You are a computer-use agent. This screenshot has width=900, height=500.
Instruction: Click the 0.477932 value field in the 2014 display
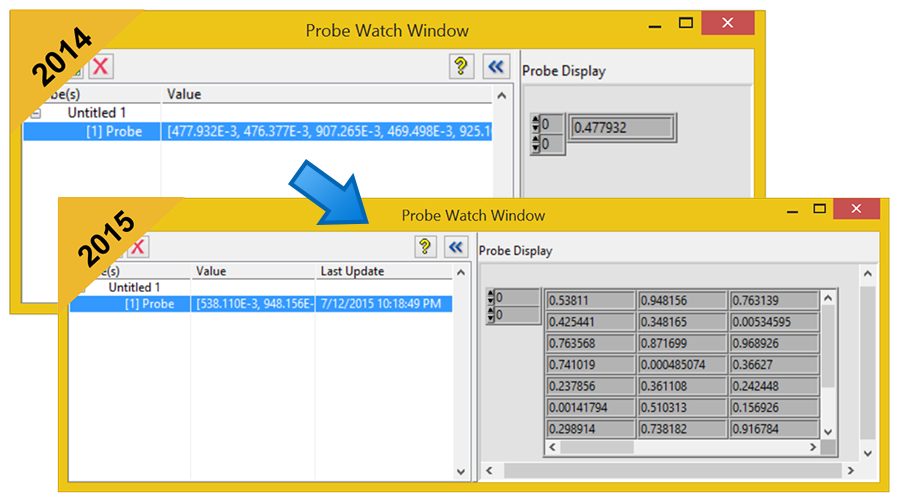pos(621,127)
